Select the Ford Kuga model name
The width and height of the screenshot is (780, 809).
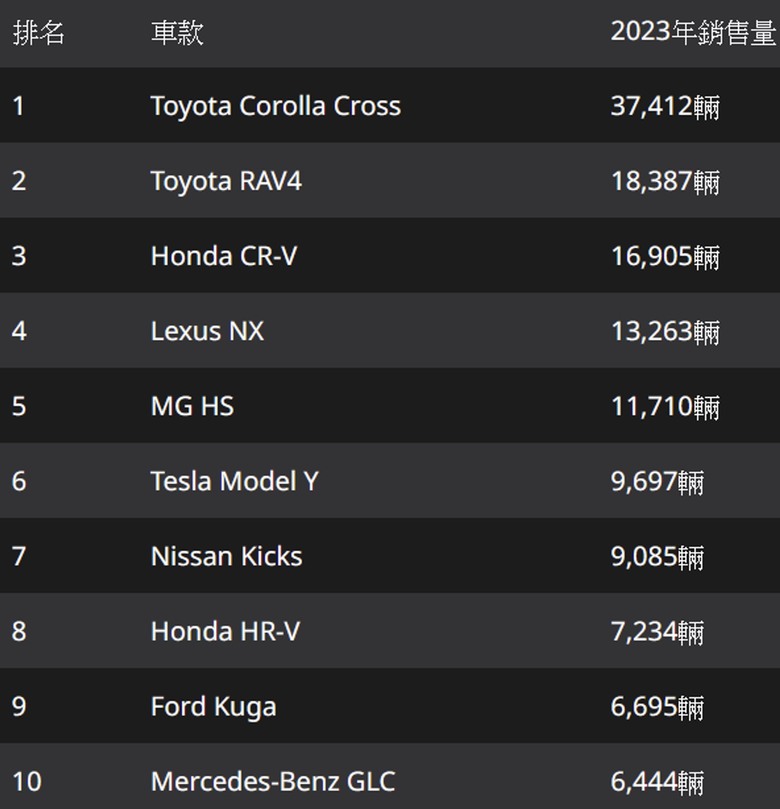213,706
